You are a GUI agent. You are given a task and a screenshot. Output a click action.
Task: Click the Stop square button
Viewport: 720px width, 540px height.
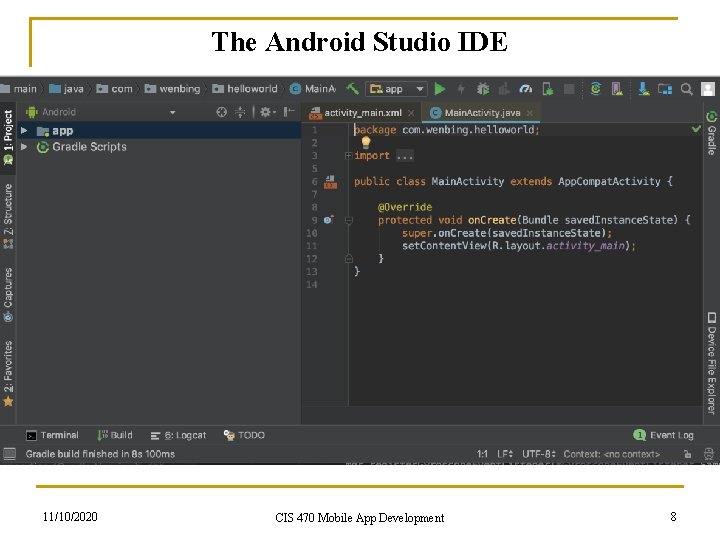(569, 89)
